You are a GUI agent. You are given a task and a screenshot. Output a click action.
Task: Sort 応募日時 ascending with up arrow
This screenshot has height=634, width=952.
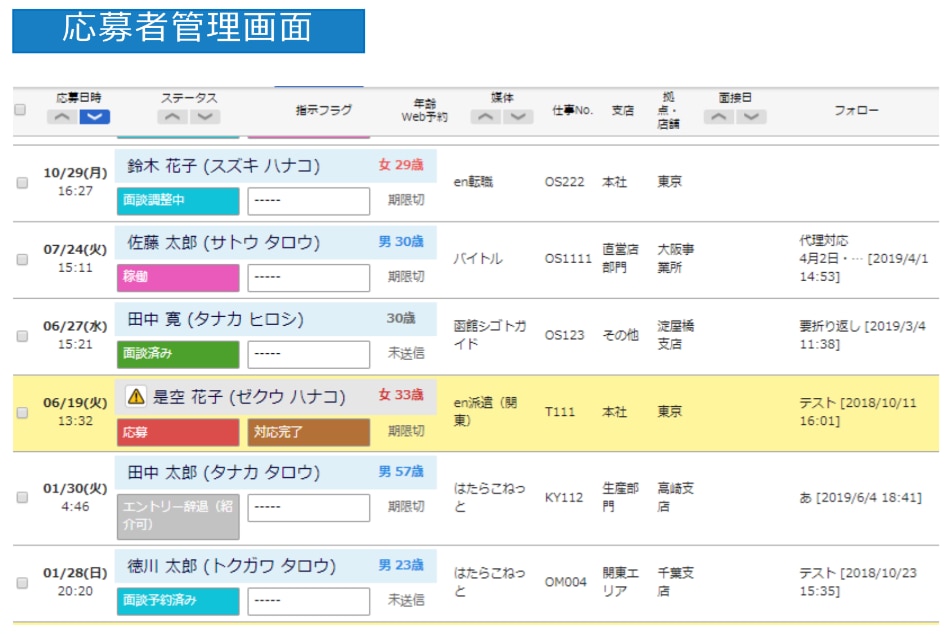point(62,117)
